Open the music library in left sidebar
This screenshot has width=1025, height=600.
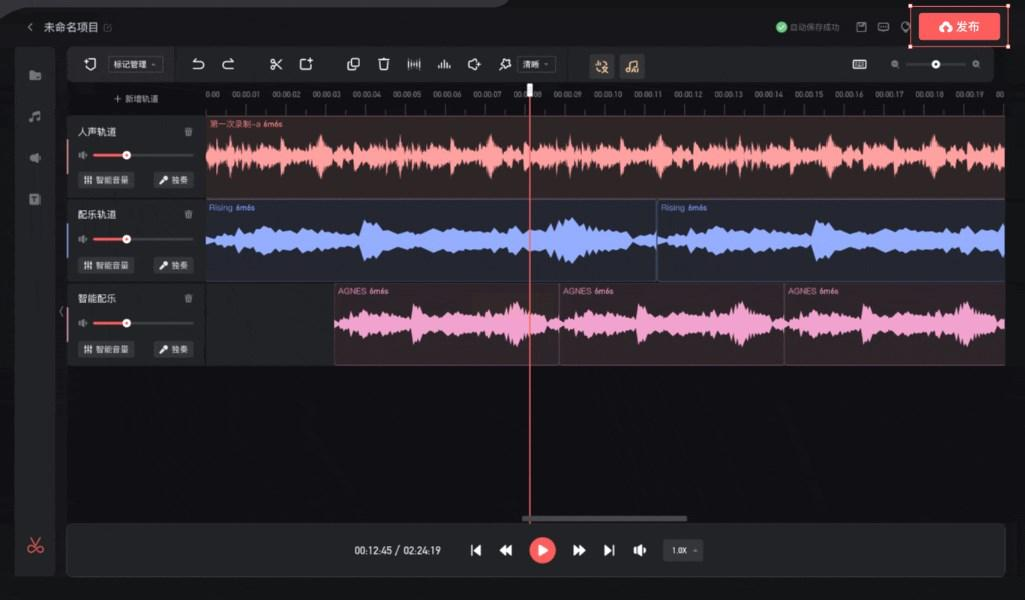tap(35, 117)
